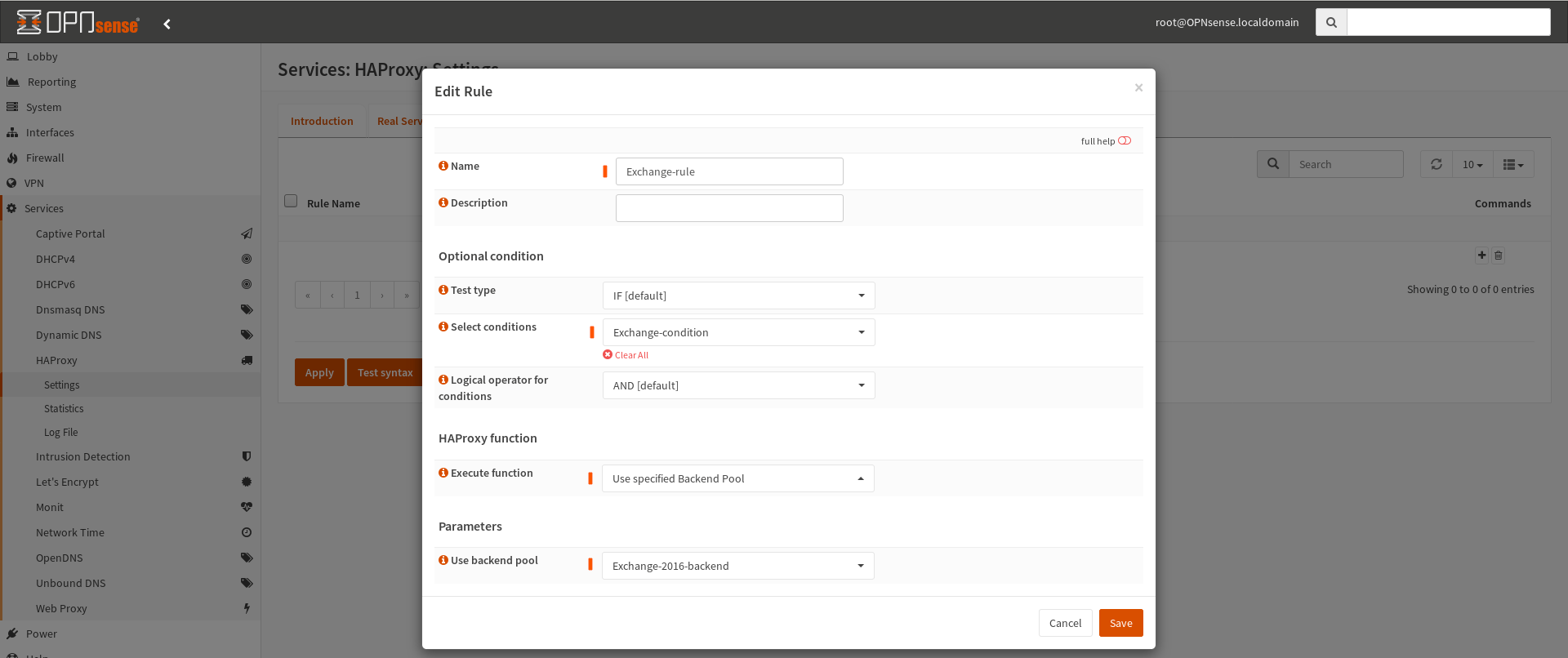Image resolution: width=1568 pixels, height=658 pixels.
Task: Toggle the full help switch
Action: [x=1125, y=140]
